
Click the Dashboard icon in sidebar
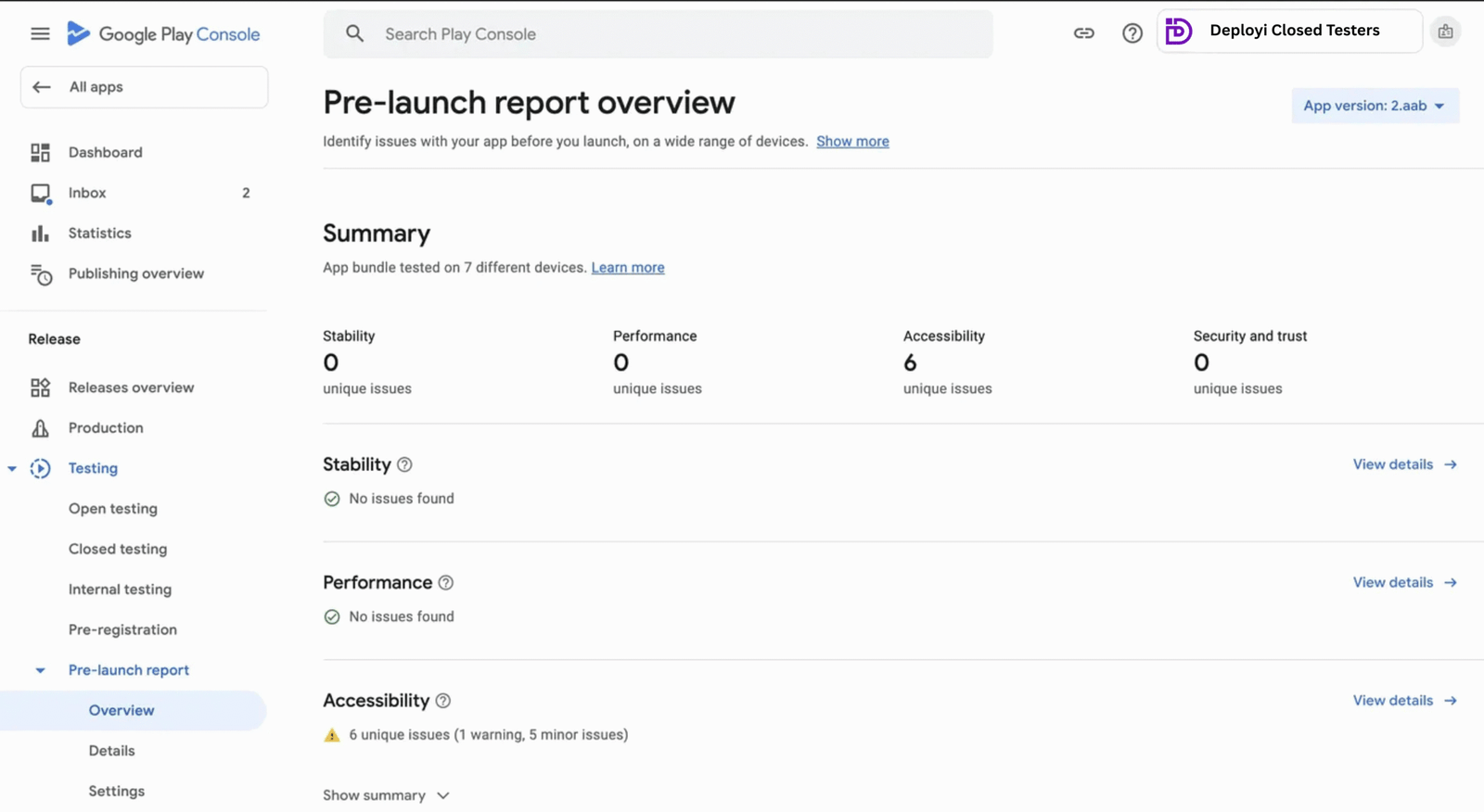click(x=40, y=152)
